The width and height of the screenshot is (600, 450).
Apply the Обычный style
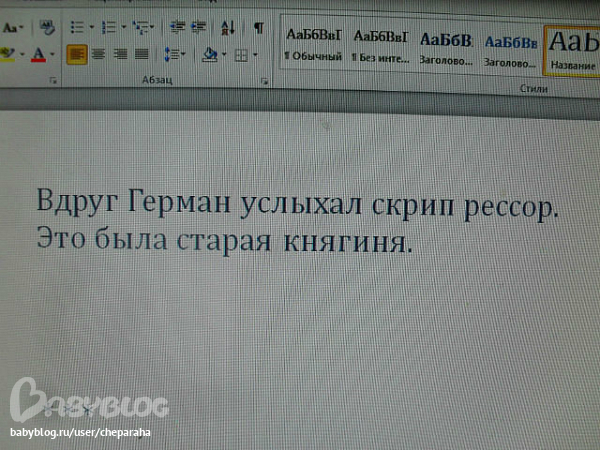(x=314, y=45)
